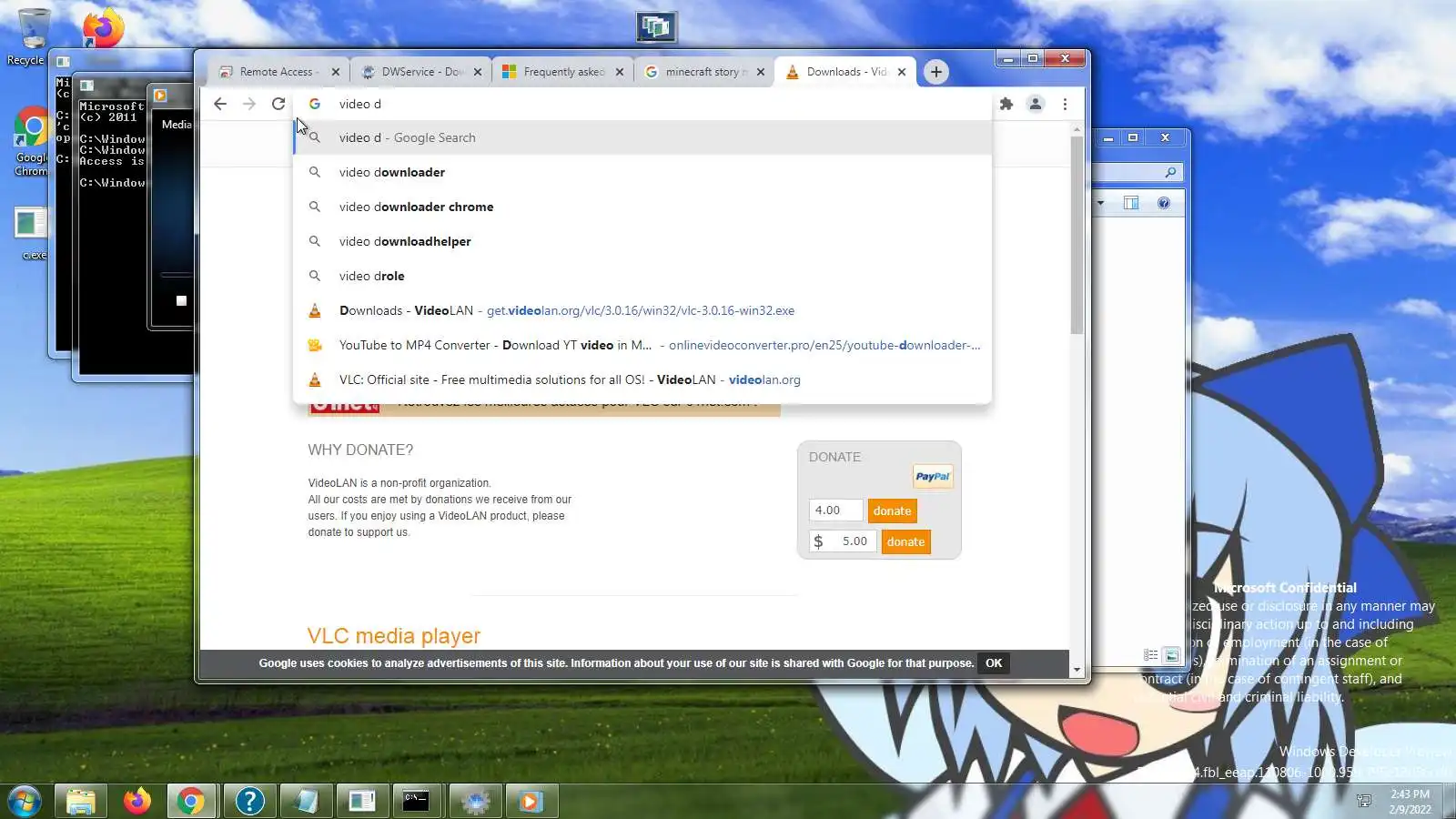Viewport: 1456px width, 819px height.
Task: Launch Firefox from the taskbar
Action: 137,801
